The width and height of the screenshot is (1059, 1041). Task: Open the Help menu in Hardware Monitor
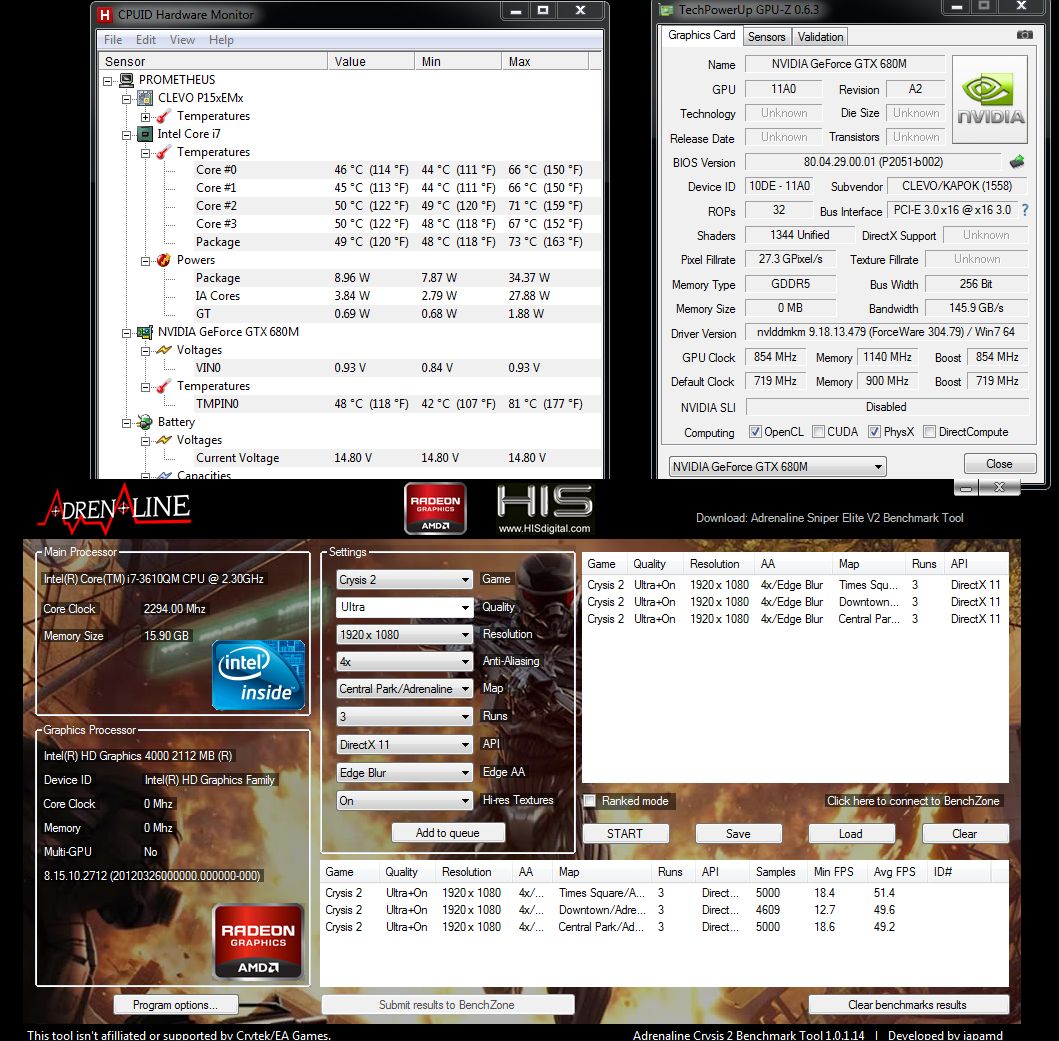click(x=221, y=40)
